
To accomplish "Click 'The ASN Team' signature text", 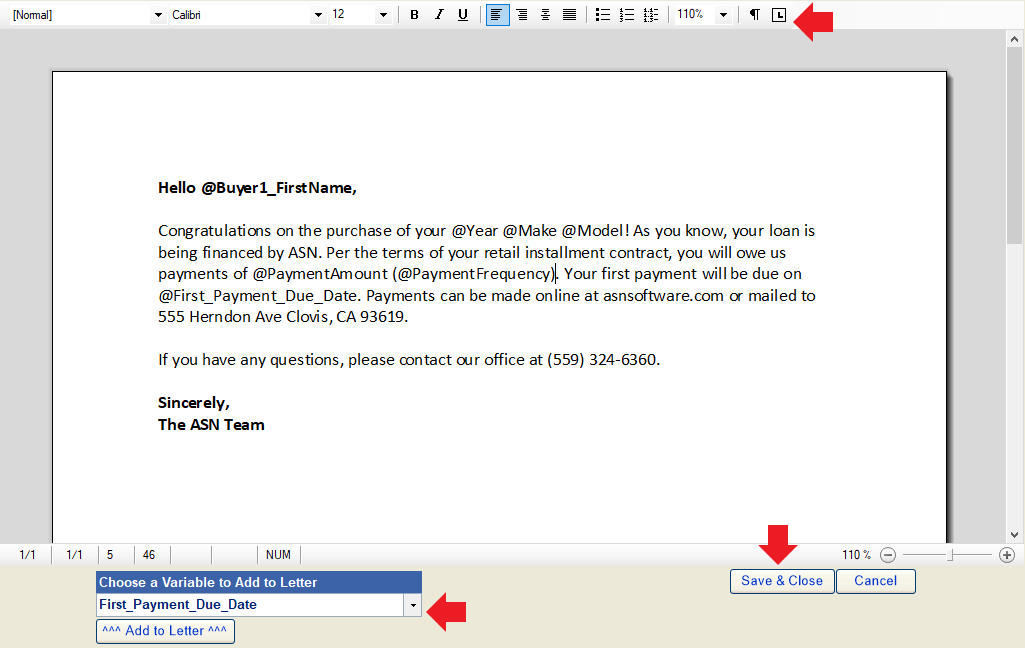I will 211,425.
